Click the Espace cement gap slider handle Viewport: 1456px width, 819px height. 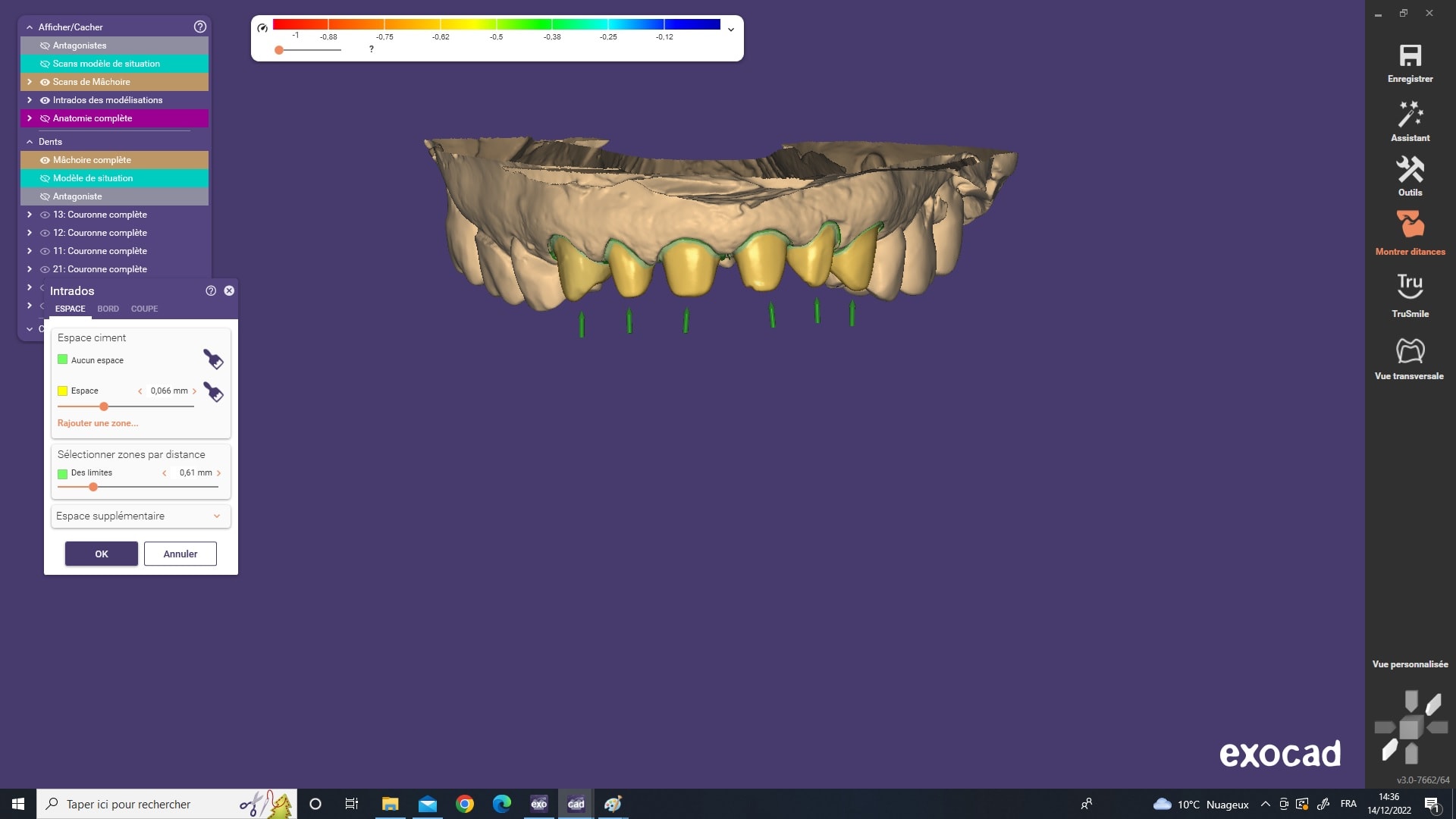click(104, 406)
